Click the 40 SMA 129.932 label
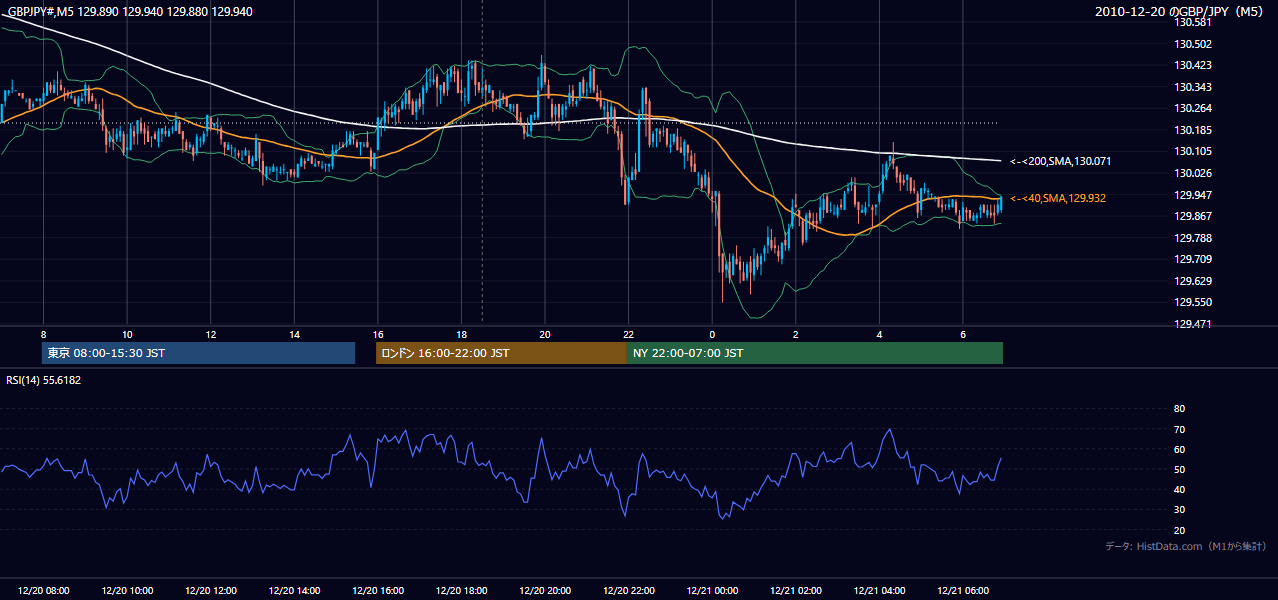This screenshot has width=1278, height=600. click(1058, 198)
